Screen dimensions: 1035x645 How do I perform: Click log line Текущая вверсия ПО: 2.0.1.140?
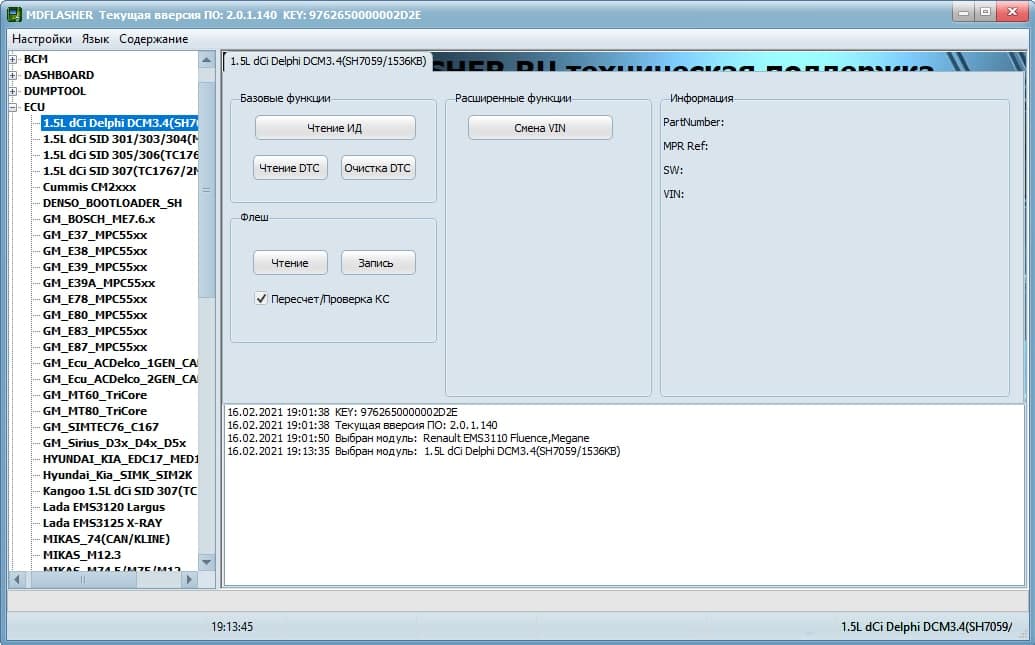(x=362, y=425)
